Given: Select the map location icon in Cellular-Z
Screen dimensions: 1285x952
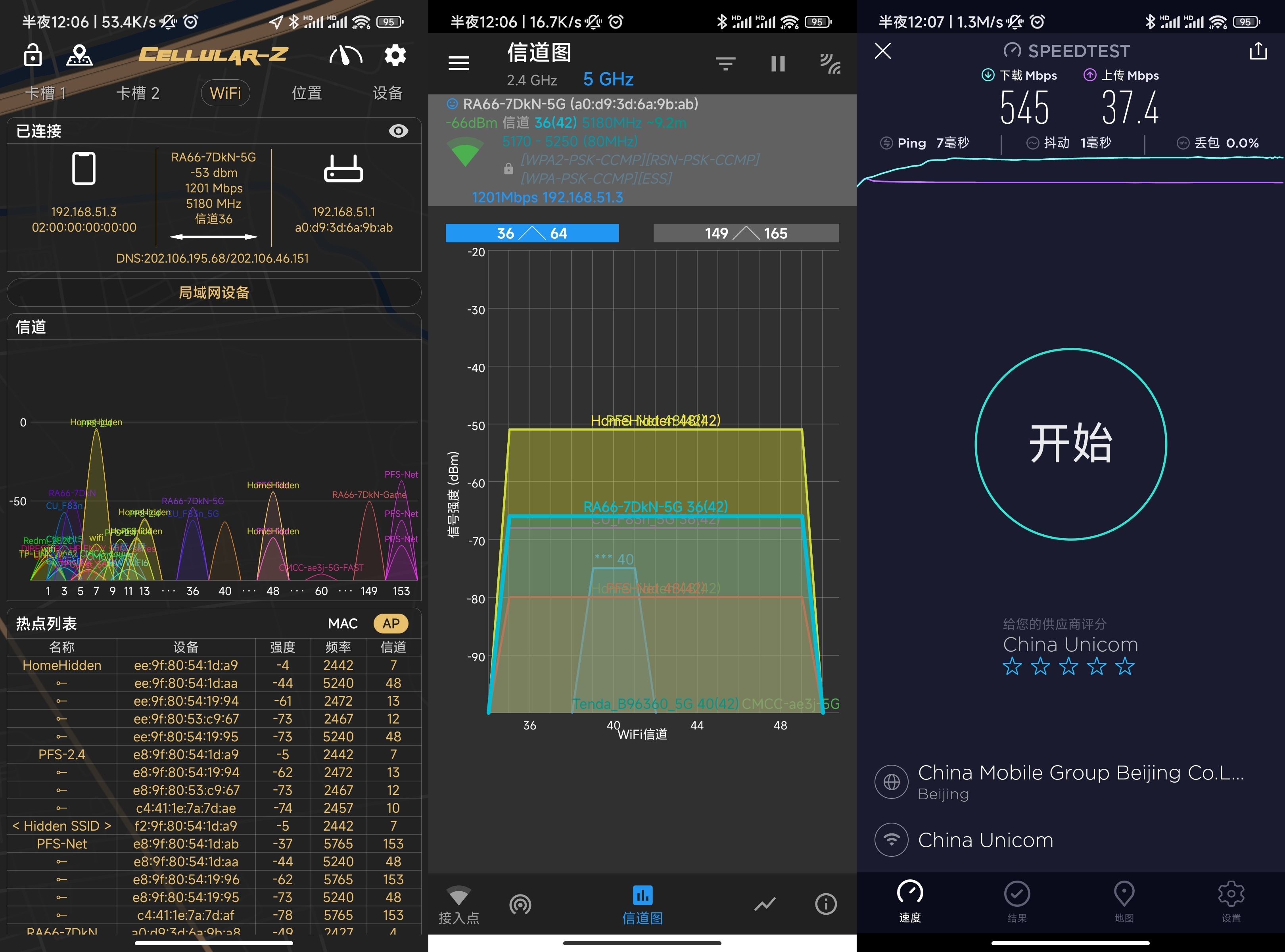Looking at the screenshot, I should (x=80, y=55).
